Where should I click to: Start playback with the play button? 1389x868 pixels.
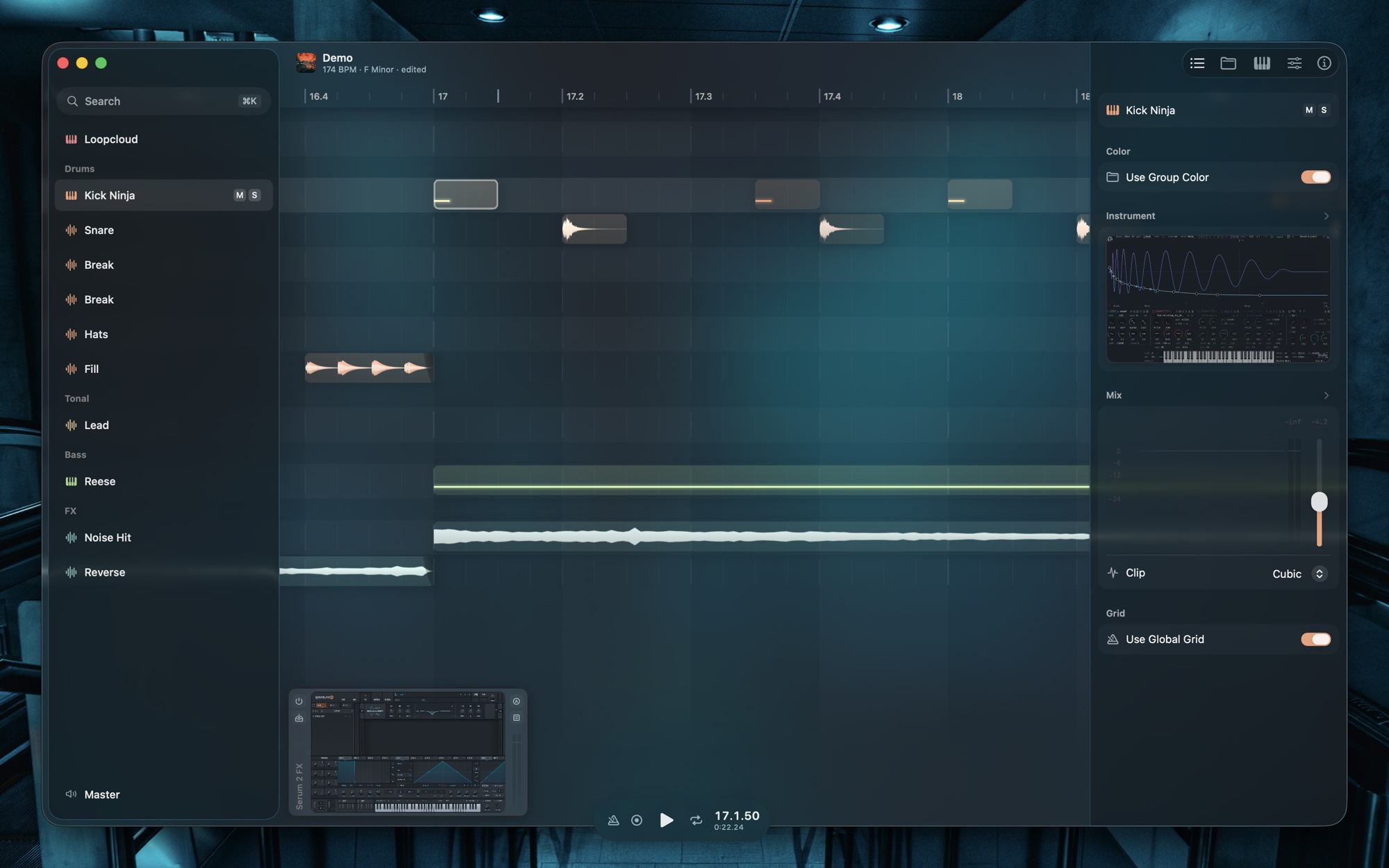pyautogui.click(x=666, y=820)
